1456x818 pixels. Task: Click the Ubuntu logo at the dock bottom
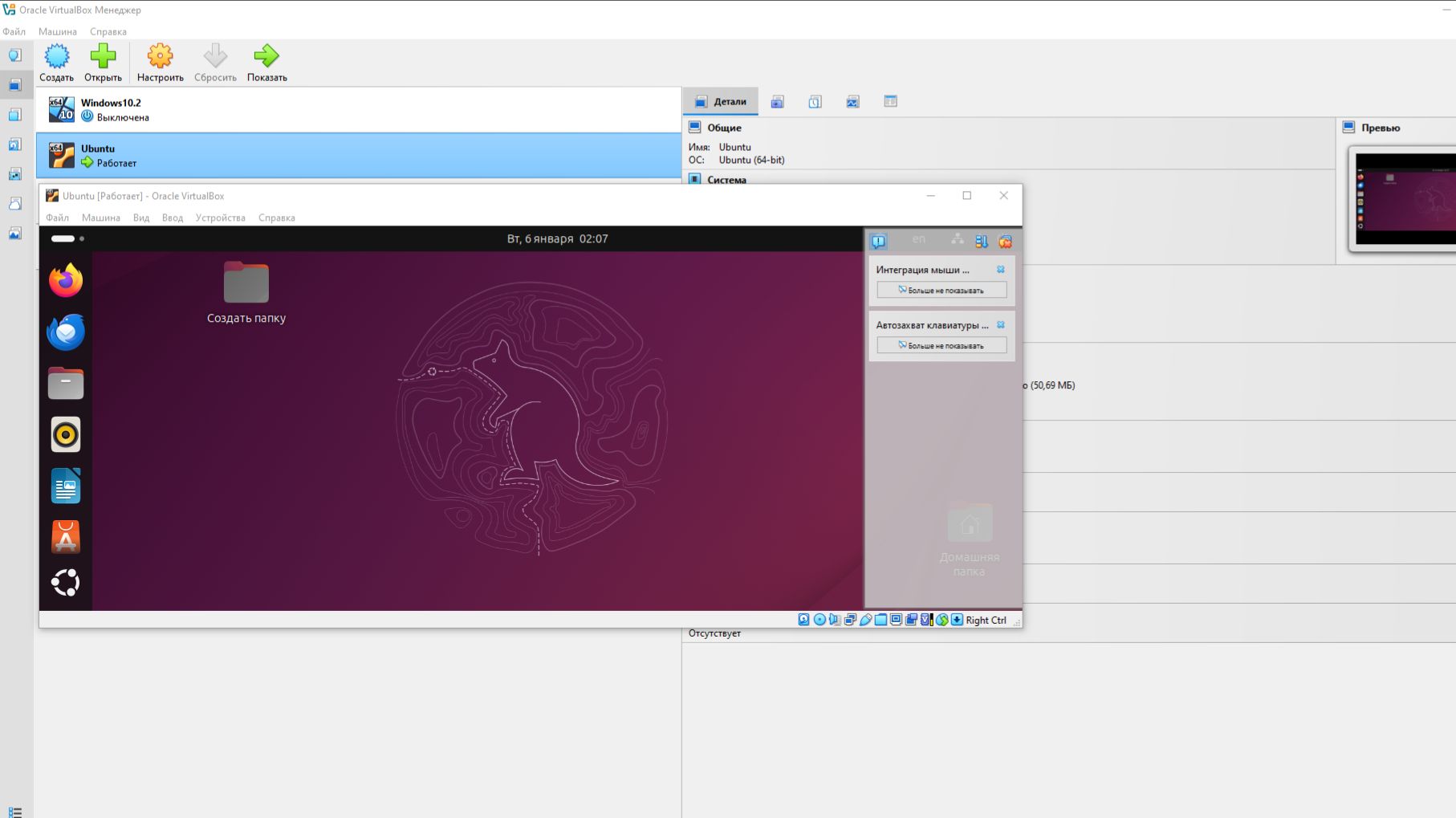tap(66, 583)
